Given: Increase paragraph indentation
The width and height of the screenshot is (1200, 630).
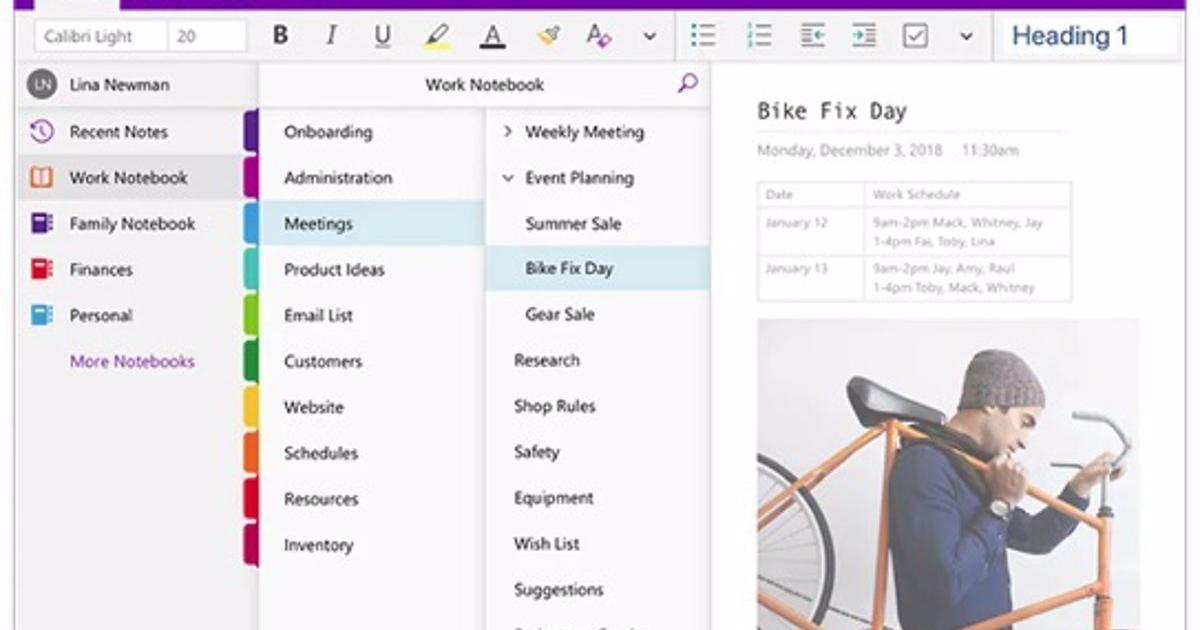Looking at the screenshot, I should tap(864, 35).
